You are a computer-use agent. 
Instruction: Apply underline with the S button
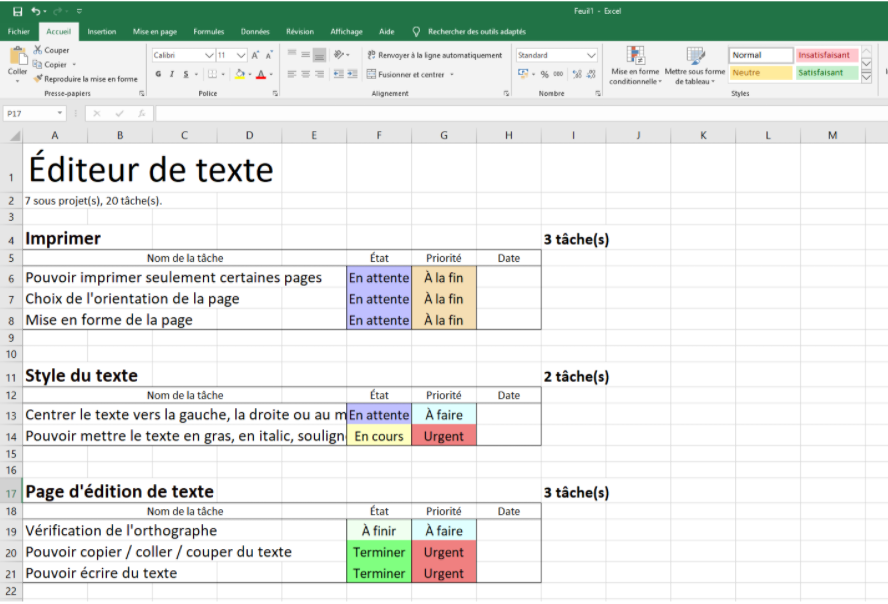185,74
